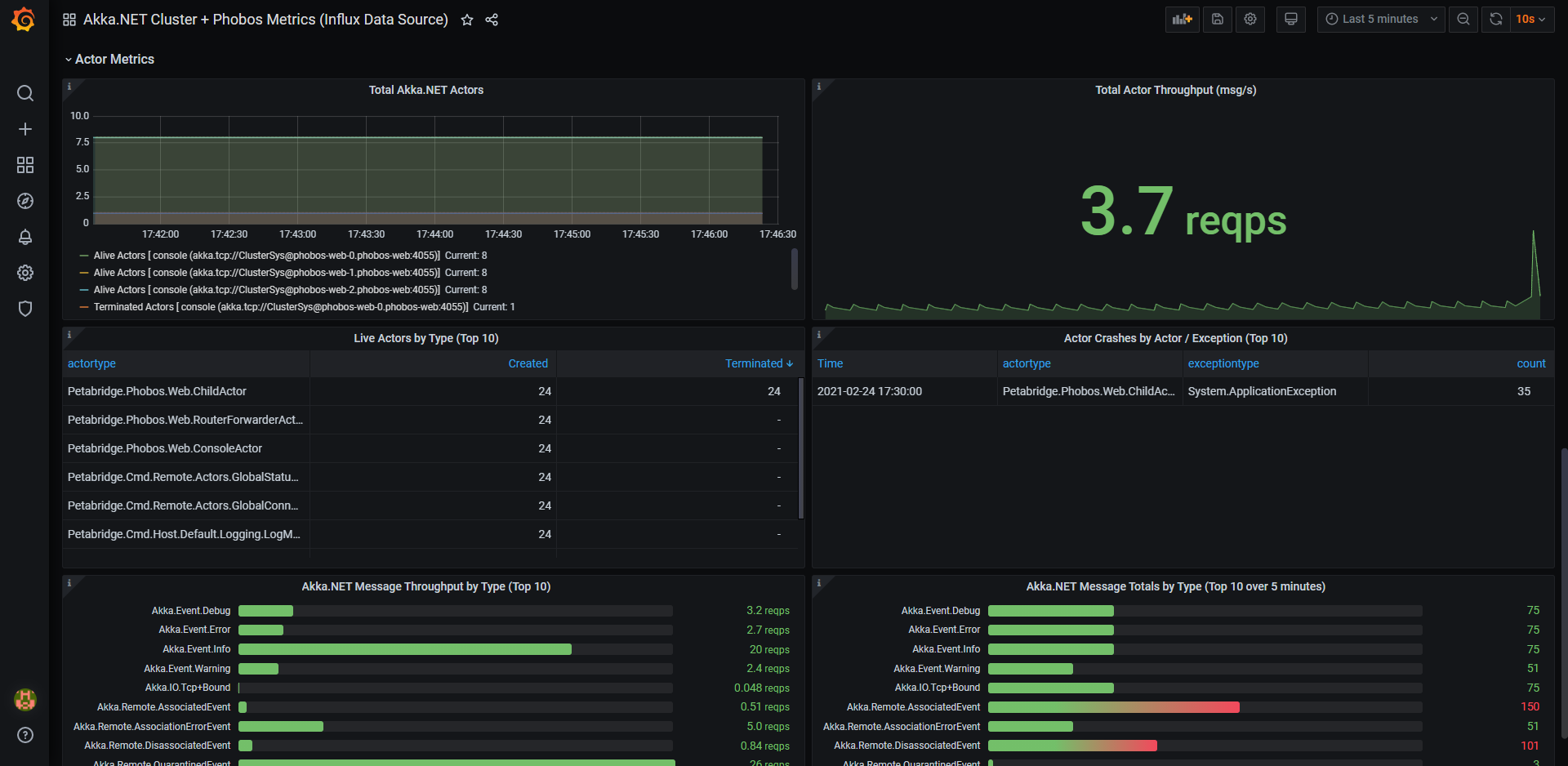
Task: Star this dashboard as favorite
Action: [x=467, y=20]
